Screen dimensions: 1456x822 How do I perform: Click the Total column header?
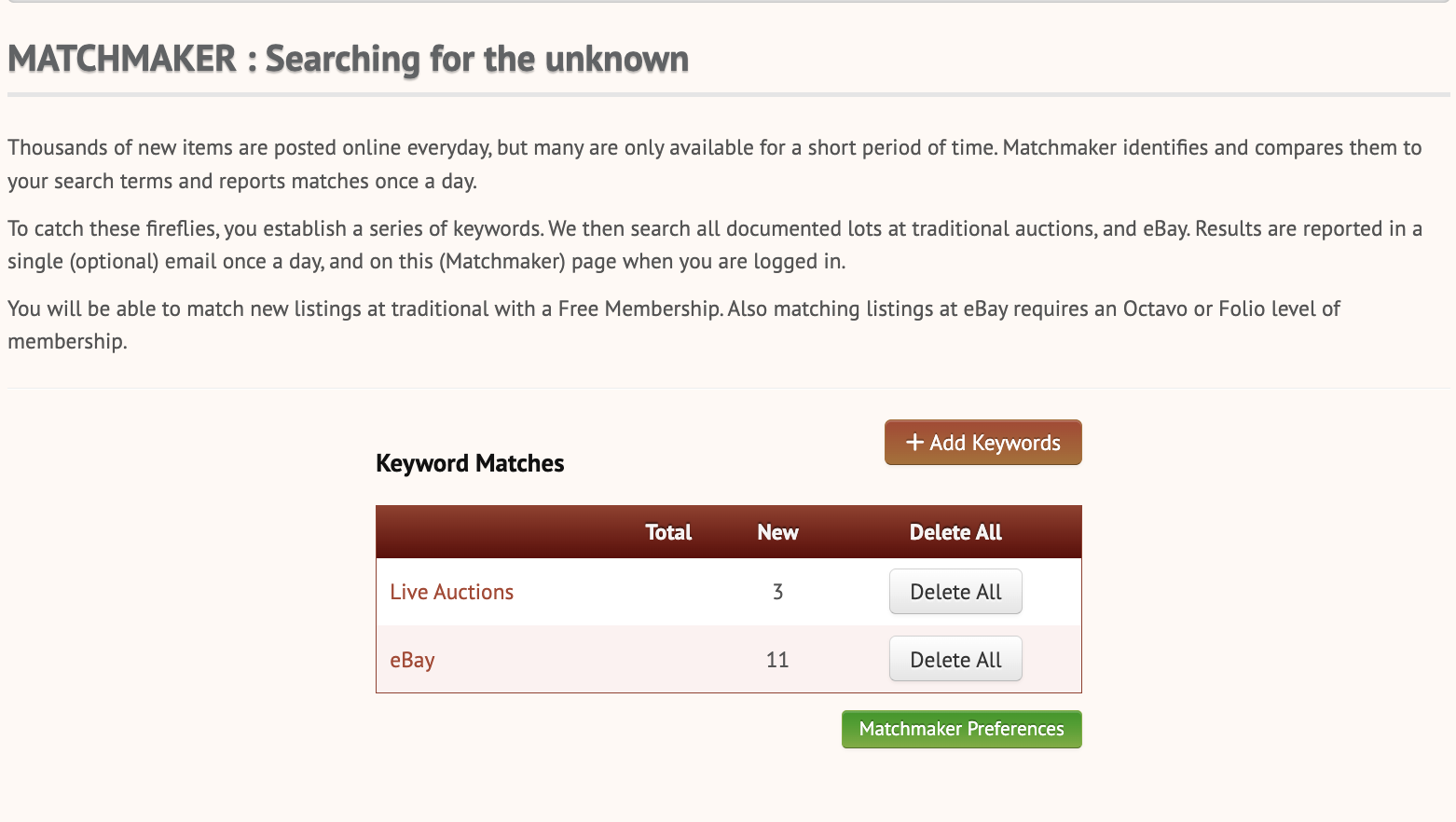tap(668, 531)
